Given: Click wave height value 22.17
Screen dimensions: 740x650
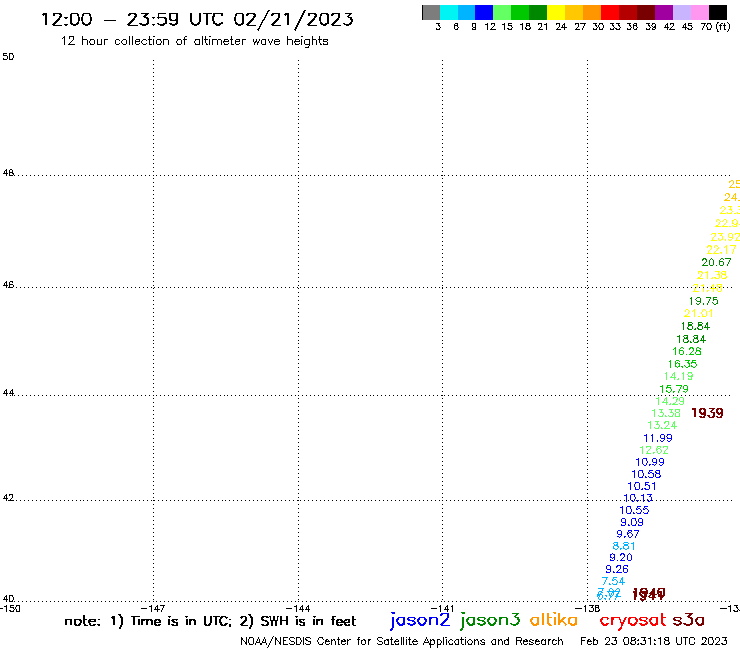Looking at the screenshot, I should coord(721,250).
